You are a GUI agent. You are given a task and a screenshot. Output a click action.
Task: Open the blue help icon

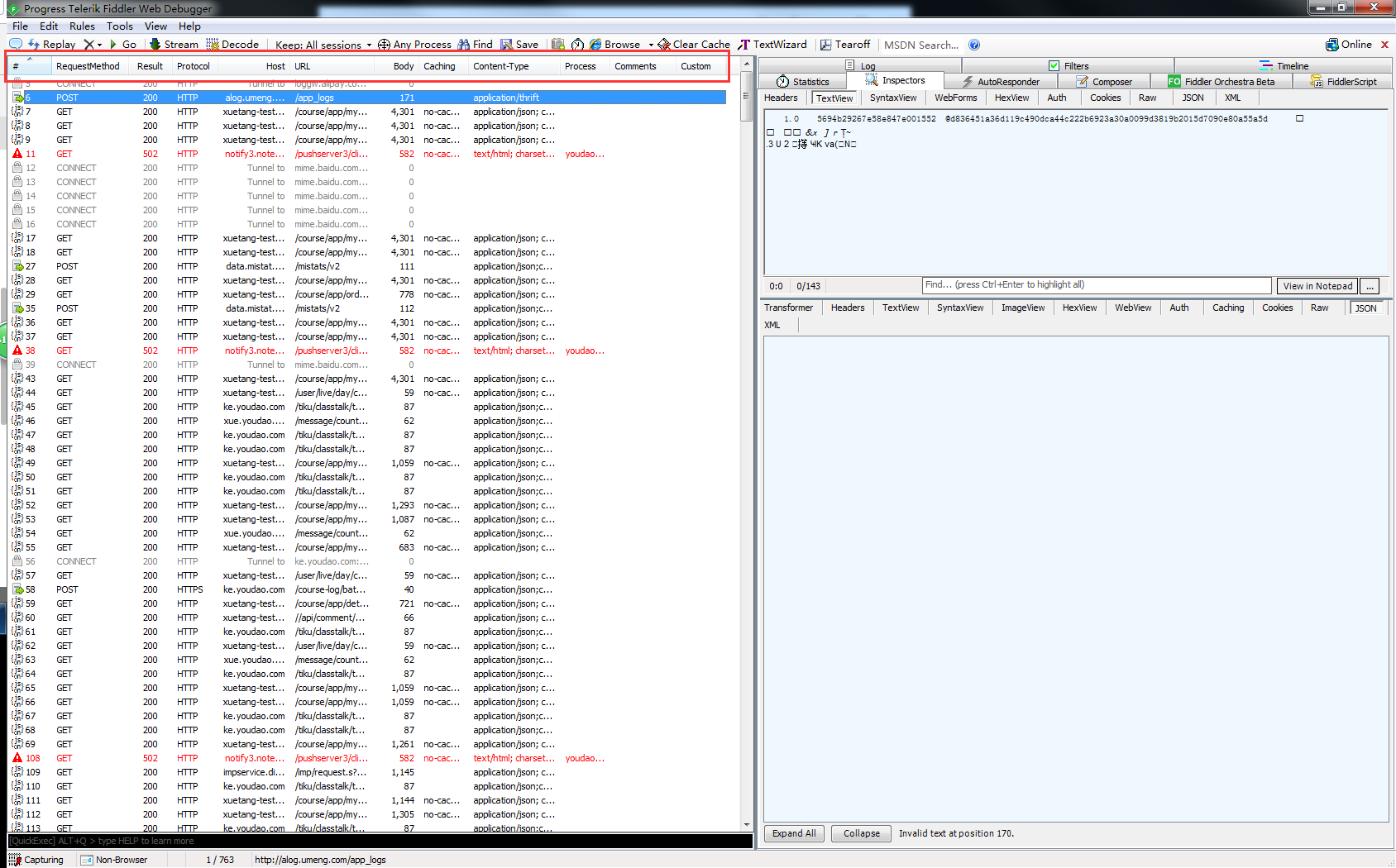pyautogui.click(x=974, y=45)
